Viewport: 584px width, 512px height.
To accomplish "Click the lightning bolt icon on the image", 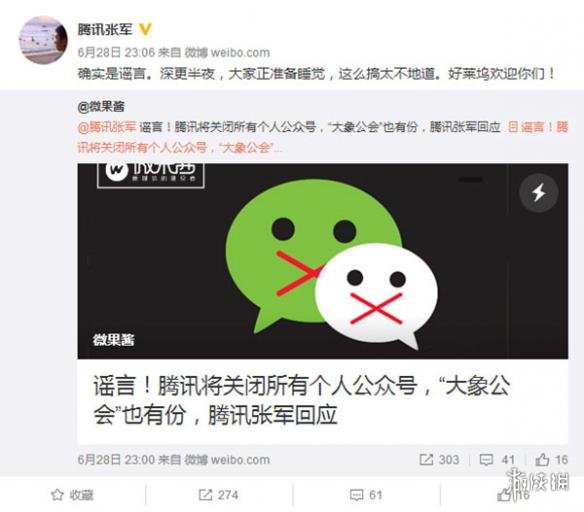I will coord(539,193).
